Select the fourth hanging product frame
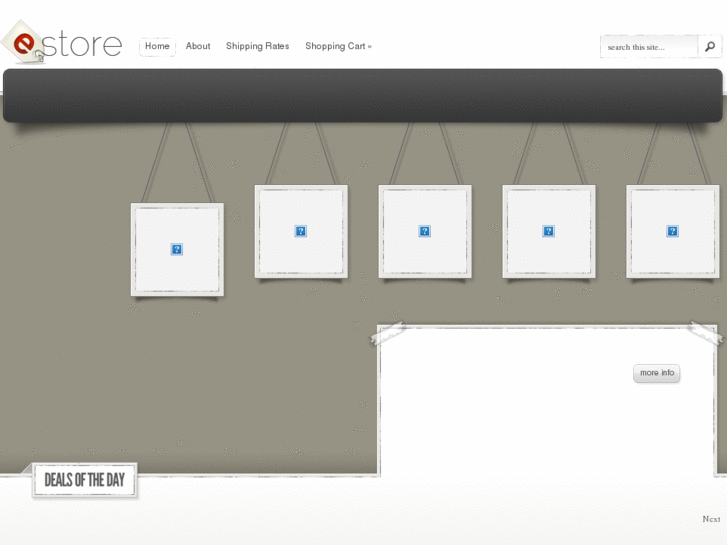The image size is (727, 545). point(549,231)
